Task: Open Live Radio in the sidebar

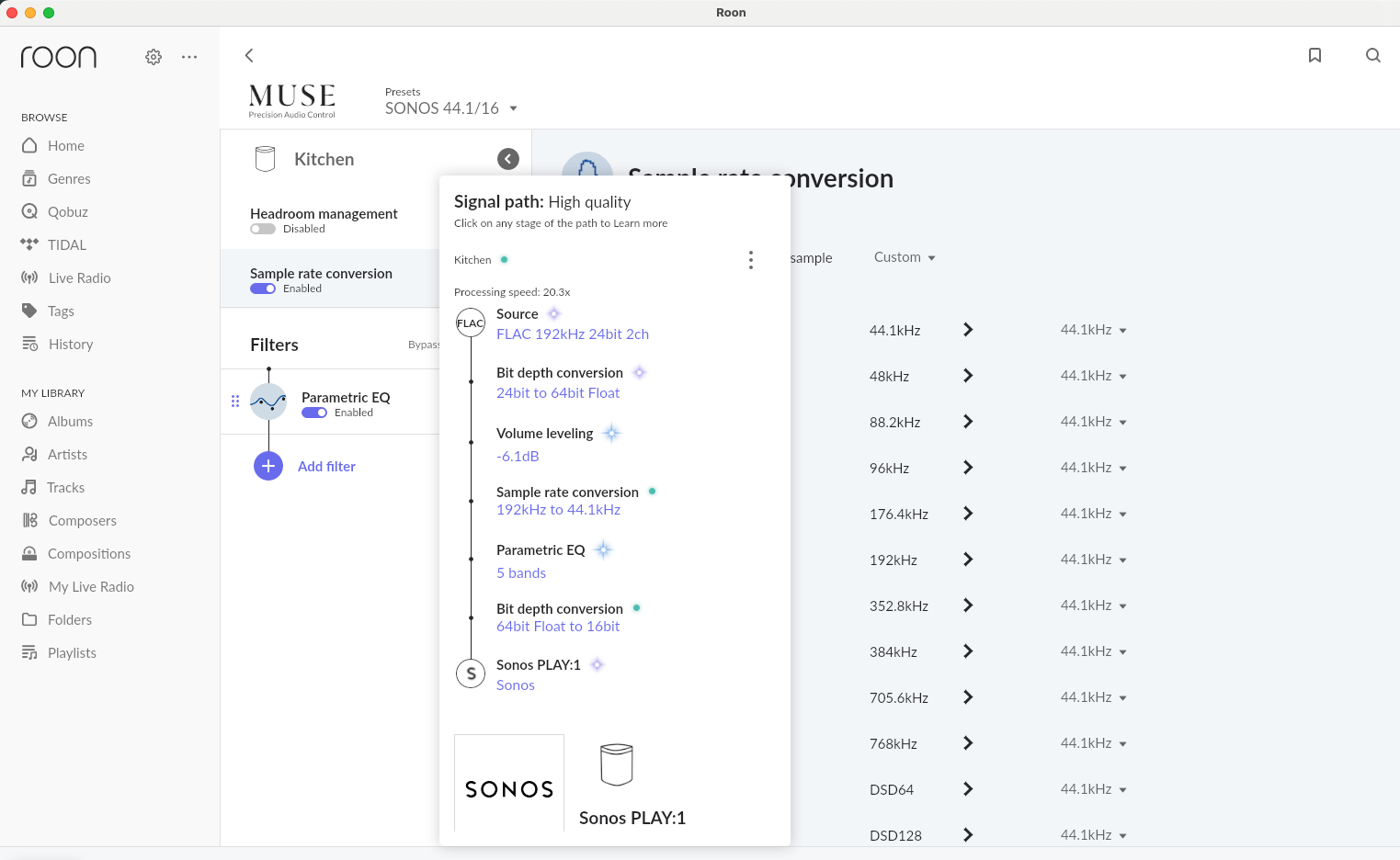Action: click(79, 278)
